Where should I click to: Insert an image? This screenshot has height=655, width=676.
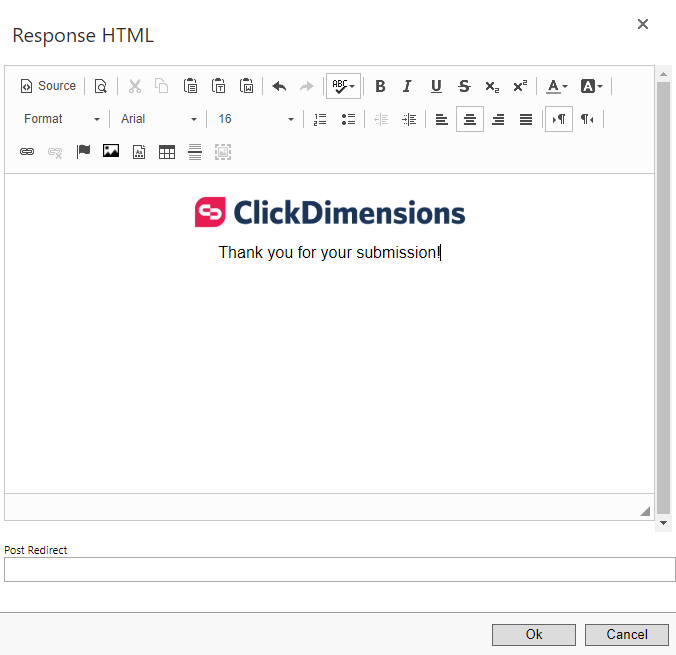(x=111, y=152)
